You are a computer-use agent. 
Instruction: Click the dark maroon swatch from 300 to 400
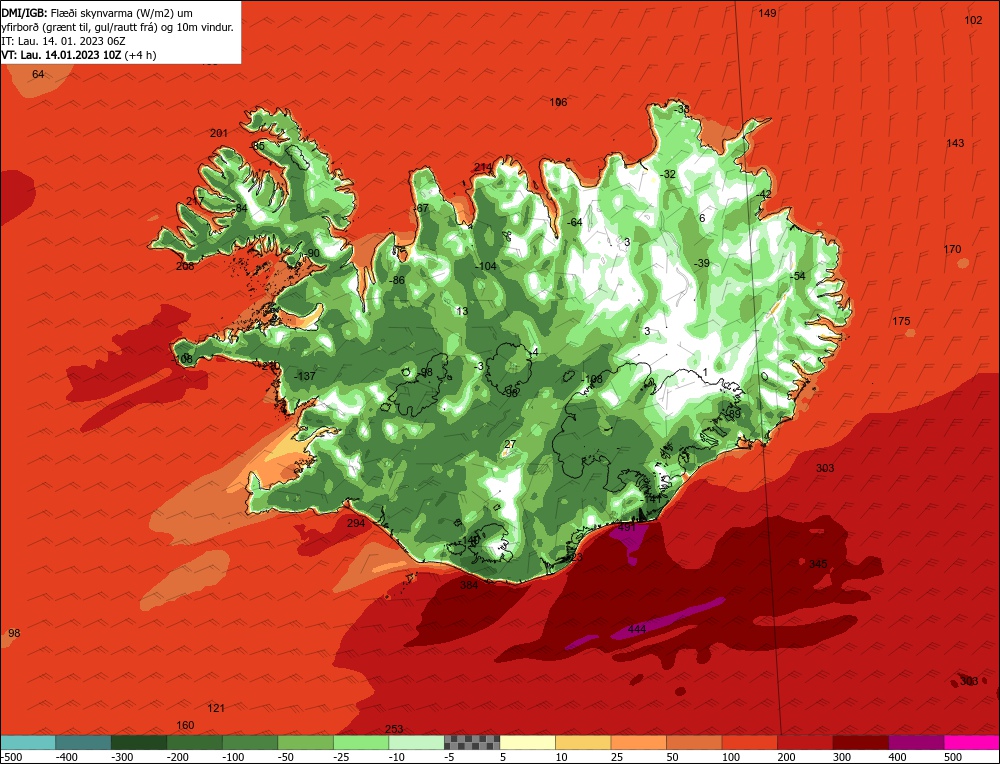(860, 742)
